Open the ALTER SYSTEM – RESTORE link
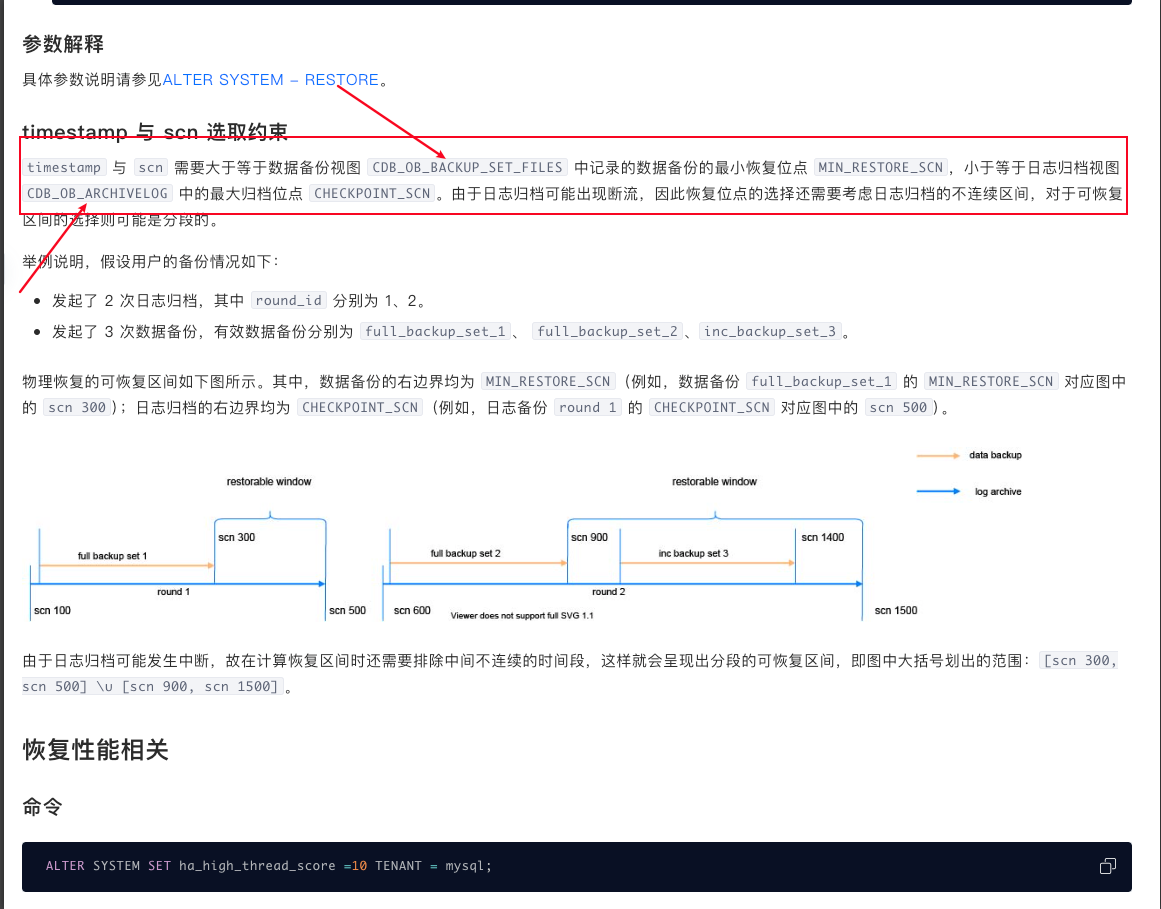The height and width of the screenshot is (909, 1161). point(270,80)
